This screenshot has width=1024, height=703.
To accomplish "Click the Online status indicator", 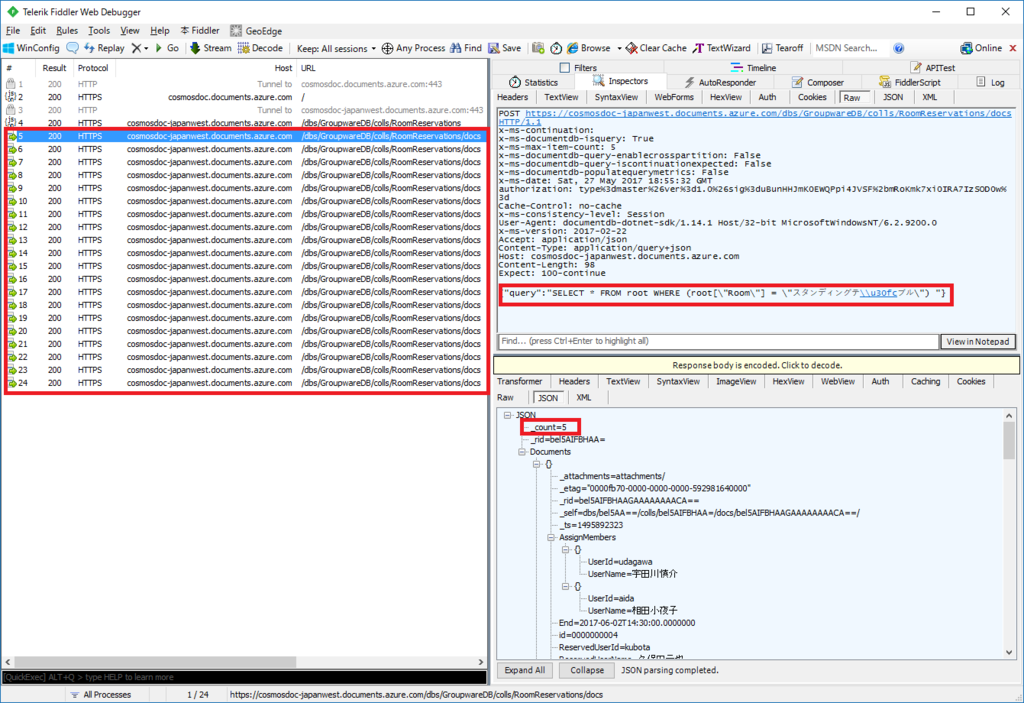I will point(981,48).
